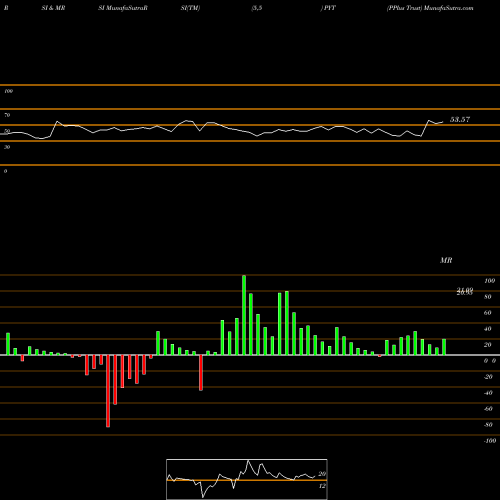Click the overlapping 21.09 value label near MR axis
Image resolution: width=500 pixels, height=500 pixels.
tap(465, 290)
